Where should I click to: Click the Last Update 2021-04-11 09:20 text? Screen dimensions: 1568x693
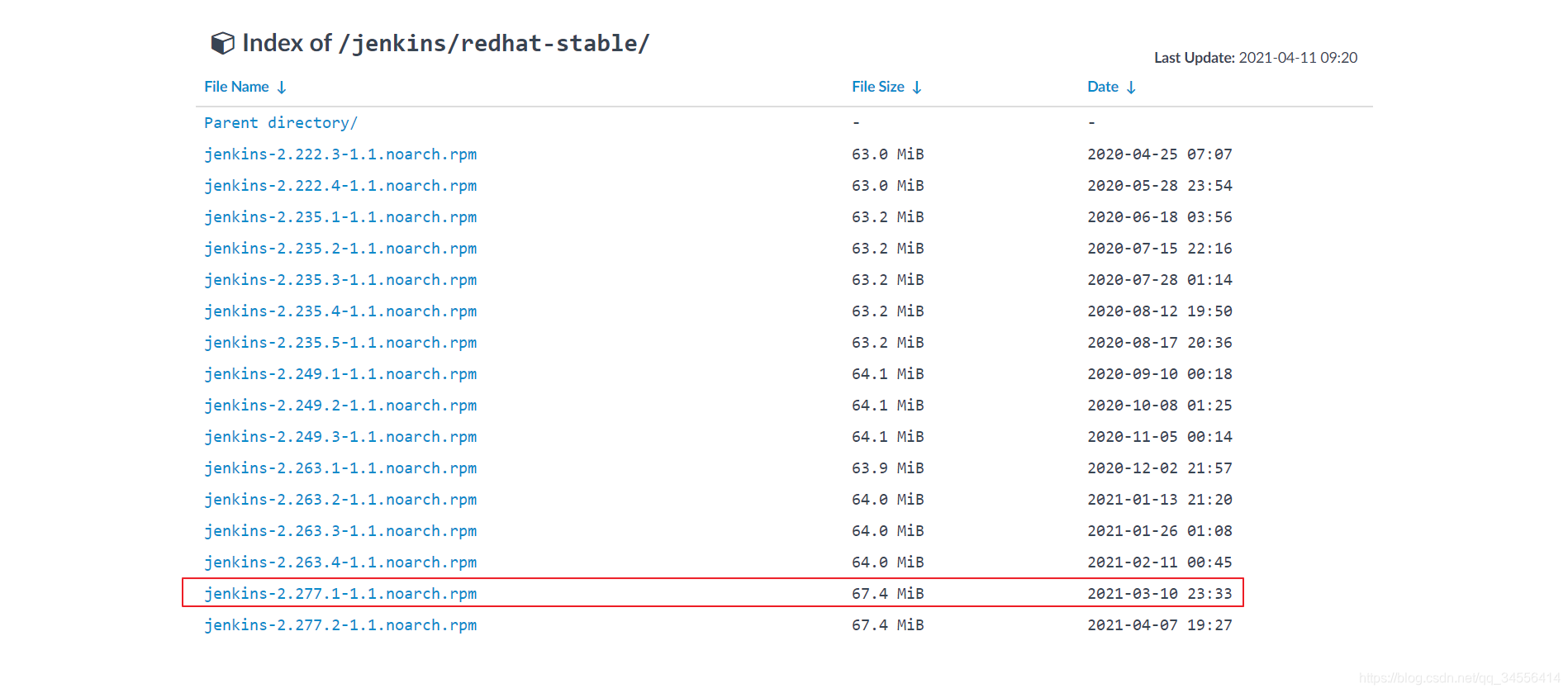pyautogui.click(x=1256, y=58)
